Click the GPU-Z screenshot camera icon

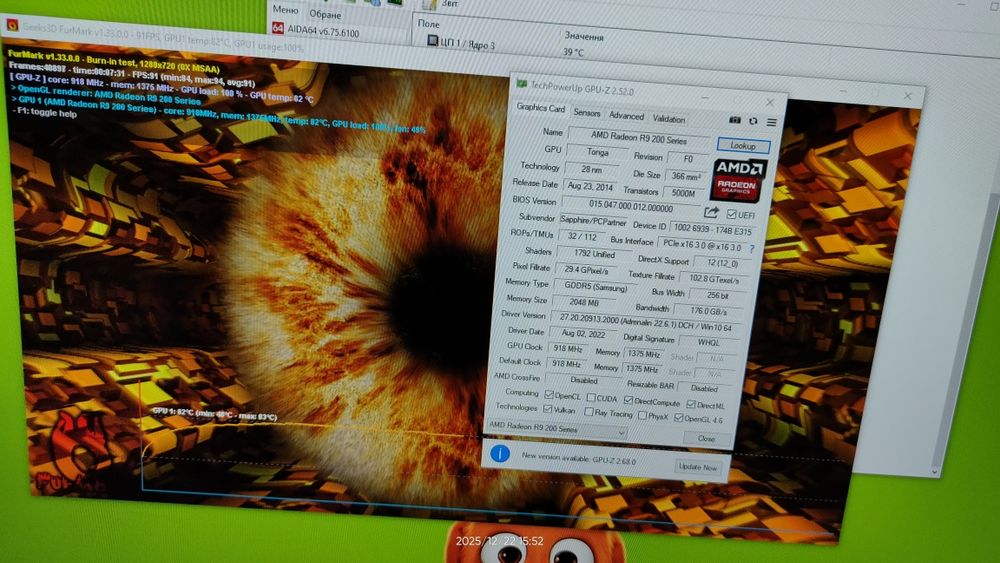tap(735, 120)
